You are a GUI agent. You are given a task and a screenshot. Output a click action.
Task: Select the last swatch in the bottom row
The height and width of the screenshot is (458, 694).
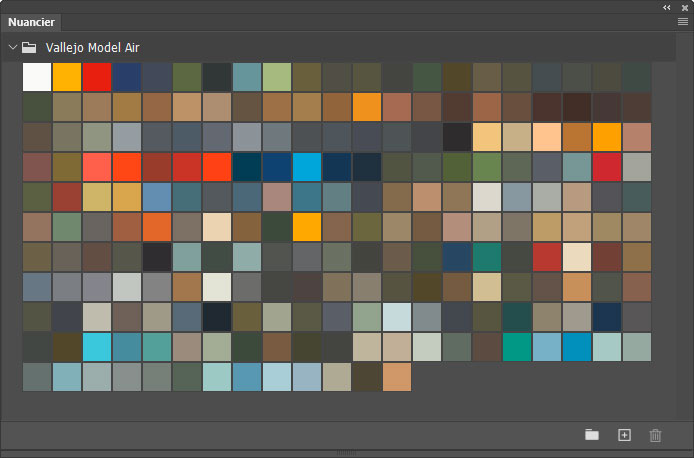pyautogui.click(x=397, y=377)
